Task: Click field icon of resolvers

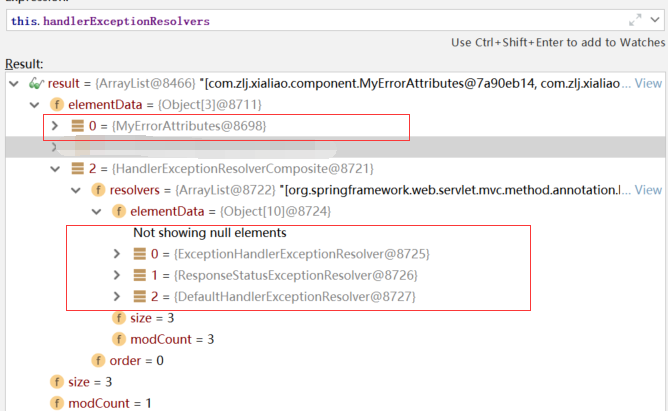Action: point(98,190)
